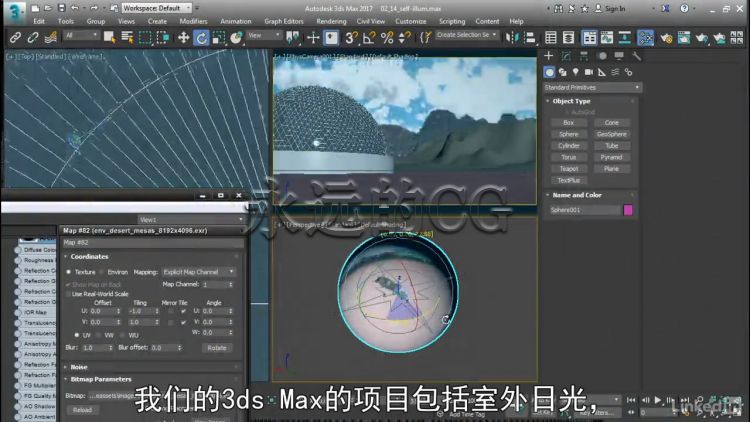Select the Link tool in main toolbar
The width and height of the screenshot is (750, 422).
(x=15, y=37)
